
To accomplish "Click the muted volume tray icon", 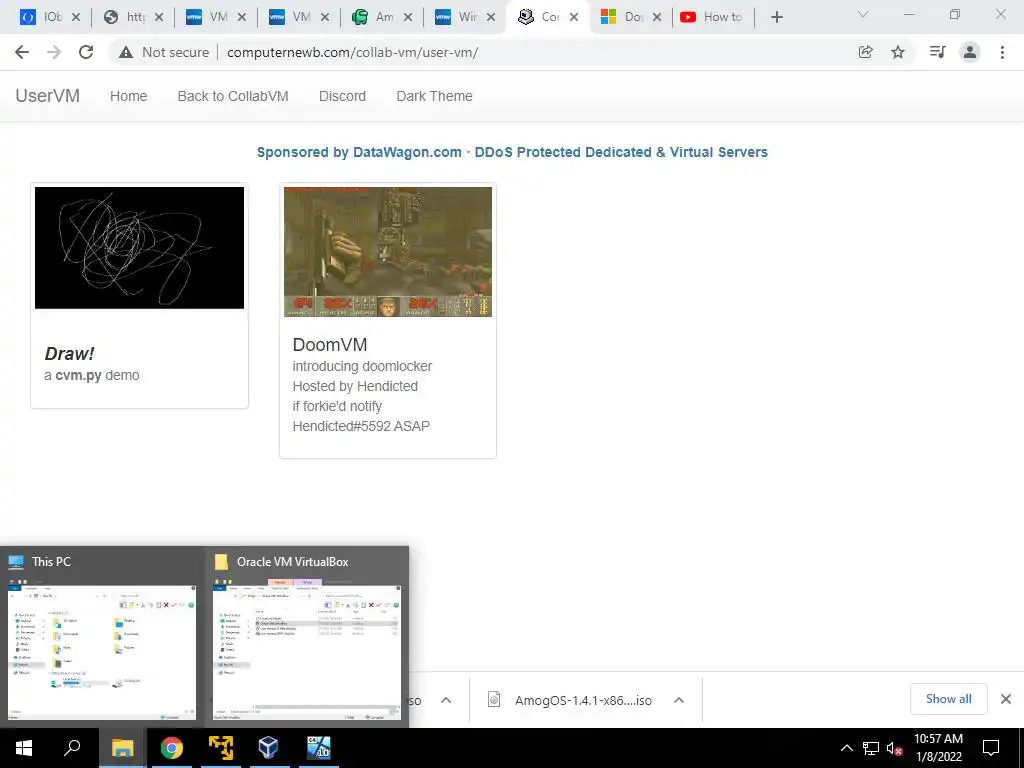I will (894, 748).
